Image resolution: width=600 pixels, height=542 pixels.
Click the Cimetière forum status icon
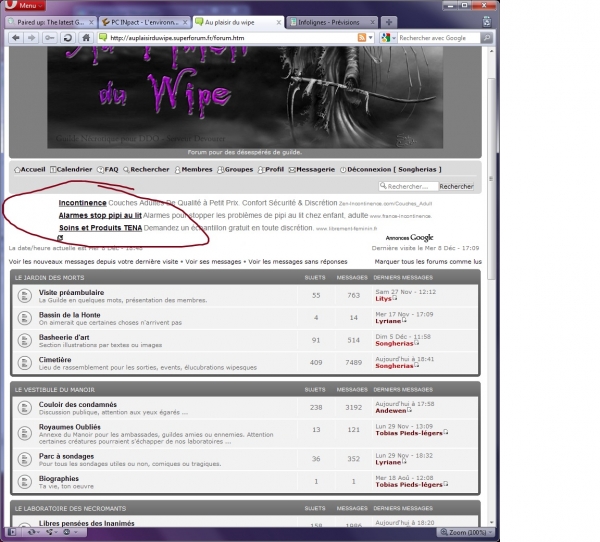pyautogui.click(x=25, y=363)
